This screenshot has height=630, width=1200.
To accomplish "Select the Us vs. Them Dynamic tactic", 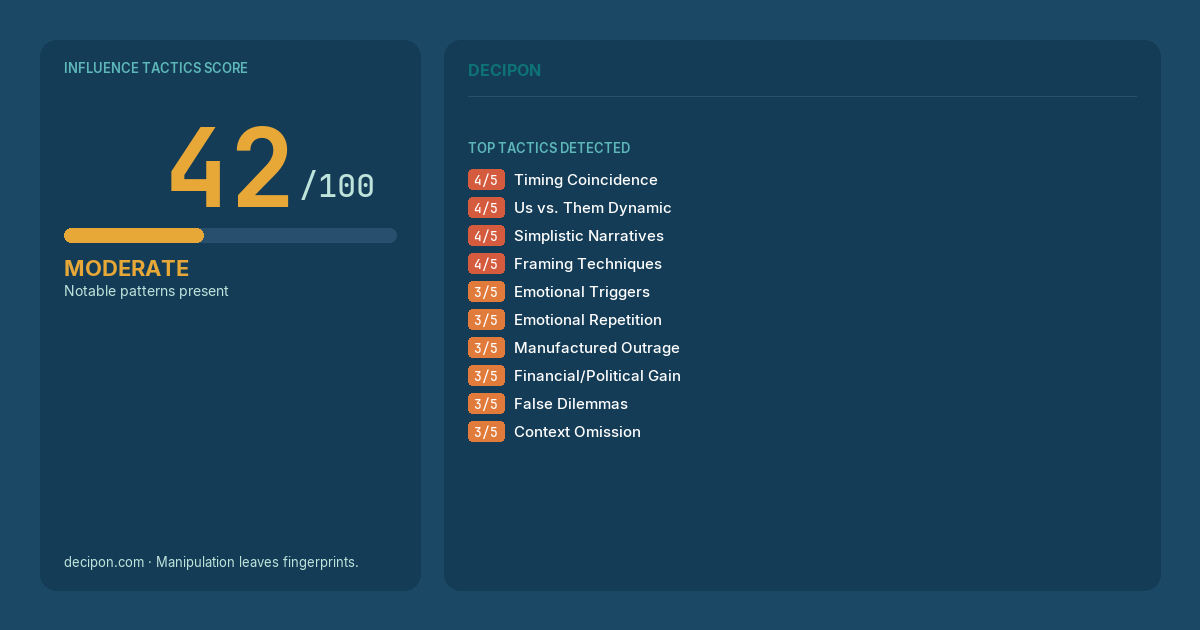I will click(593, 208).
